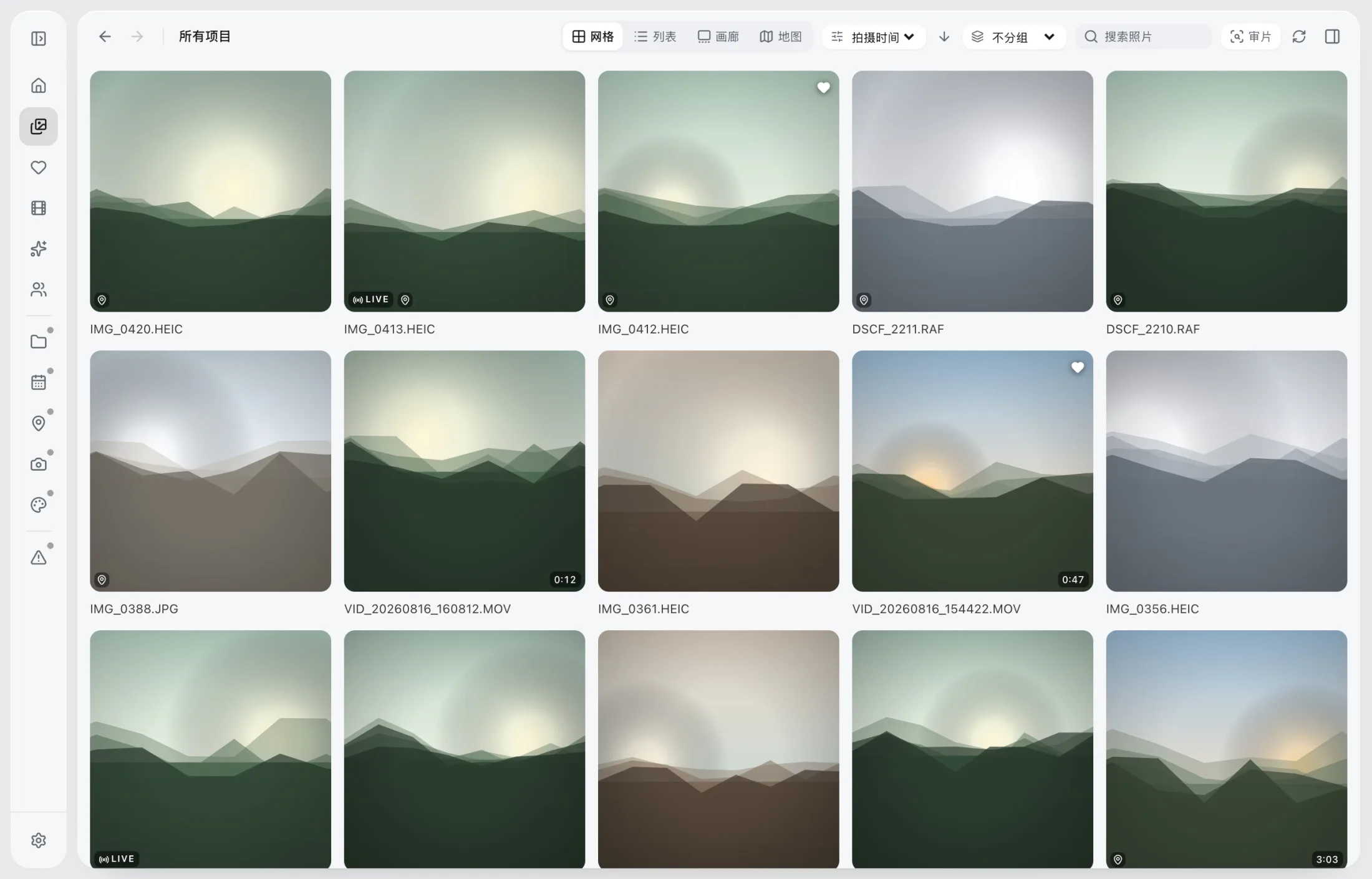
Task: Open the Folders section in sidebar
Action: tap(39, 342)
